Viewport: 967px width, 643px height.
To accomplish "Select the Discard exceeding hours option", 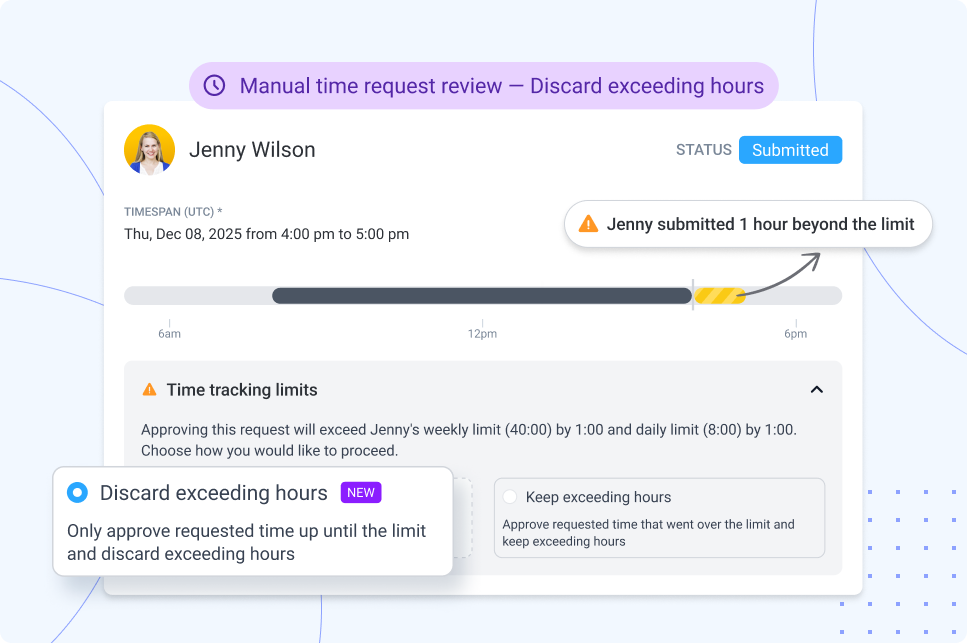I will [213, 492].
